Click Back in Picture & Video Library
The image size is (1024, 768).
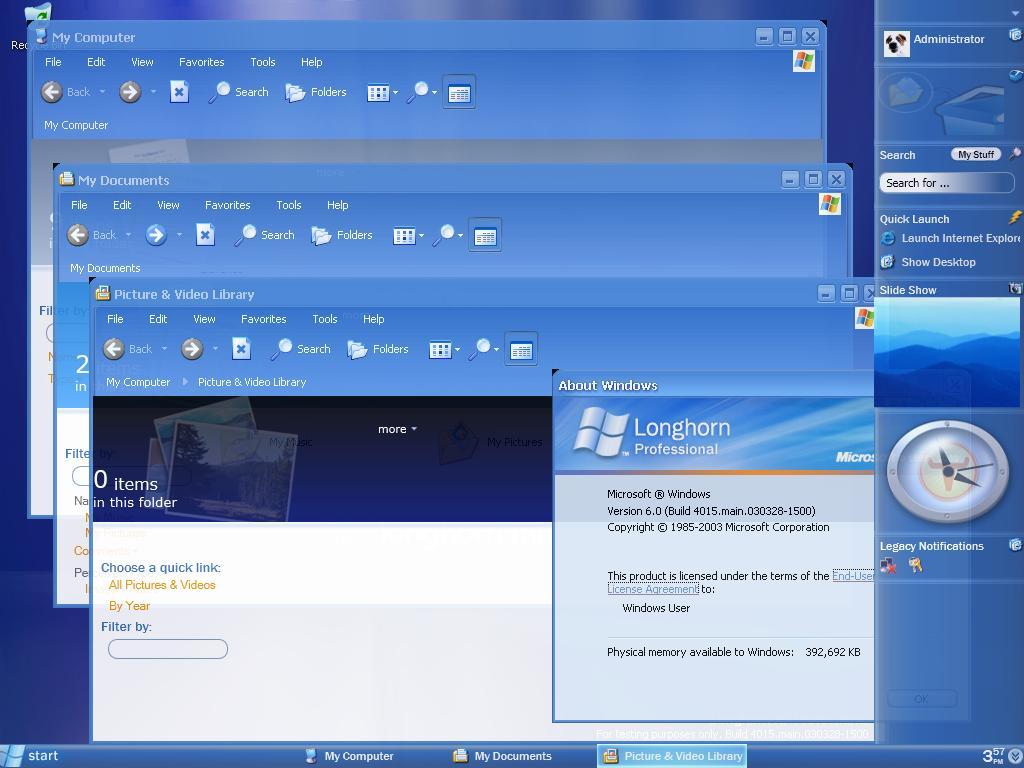[127, 349]
